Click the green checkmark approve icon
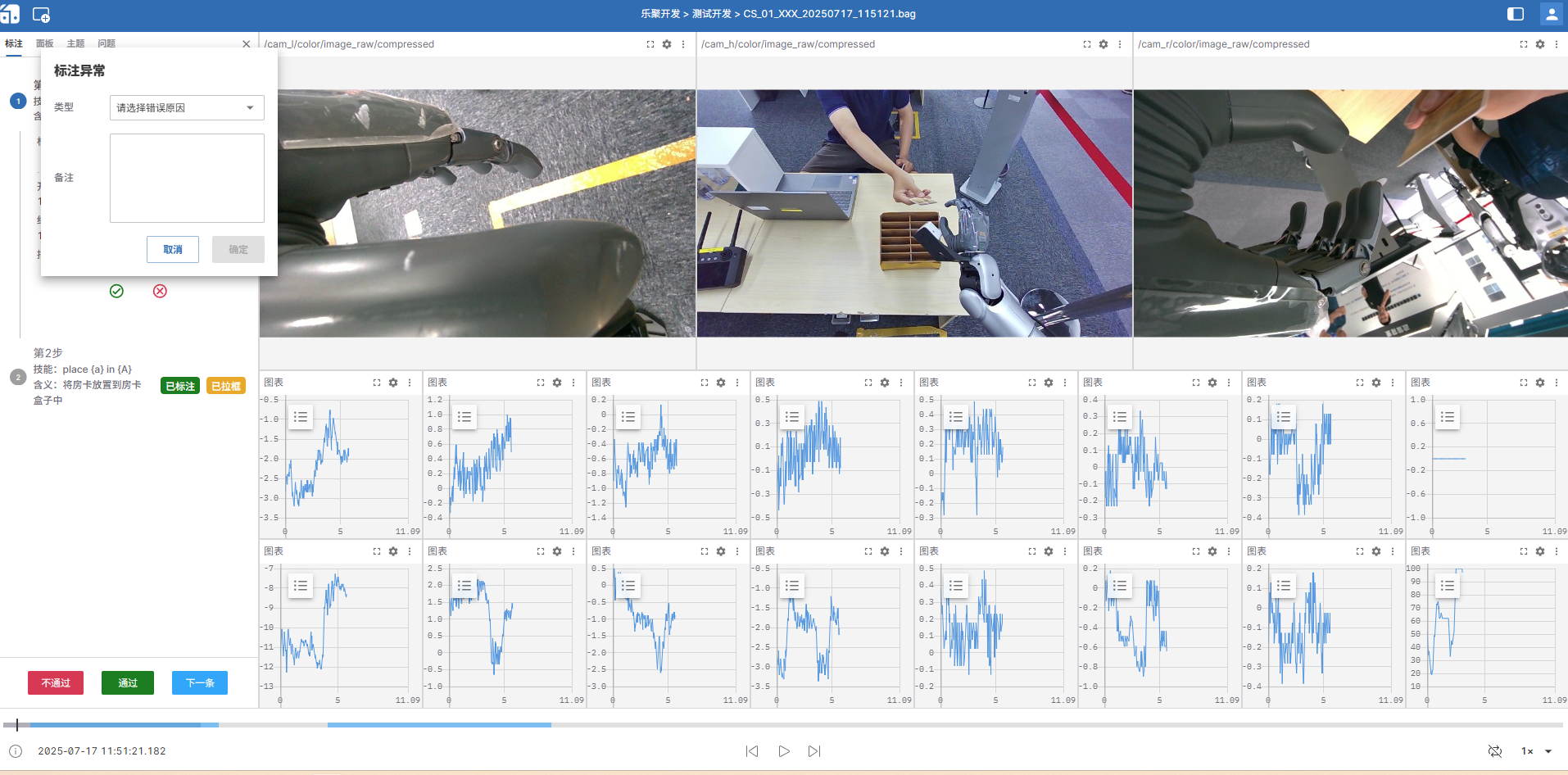 [116, 292]
